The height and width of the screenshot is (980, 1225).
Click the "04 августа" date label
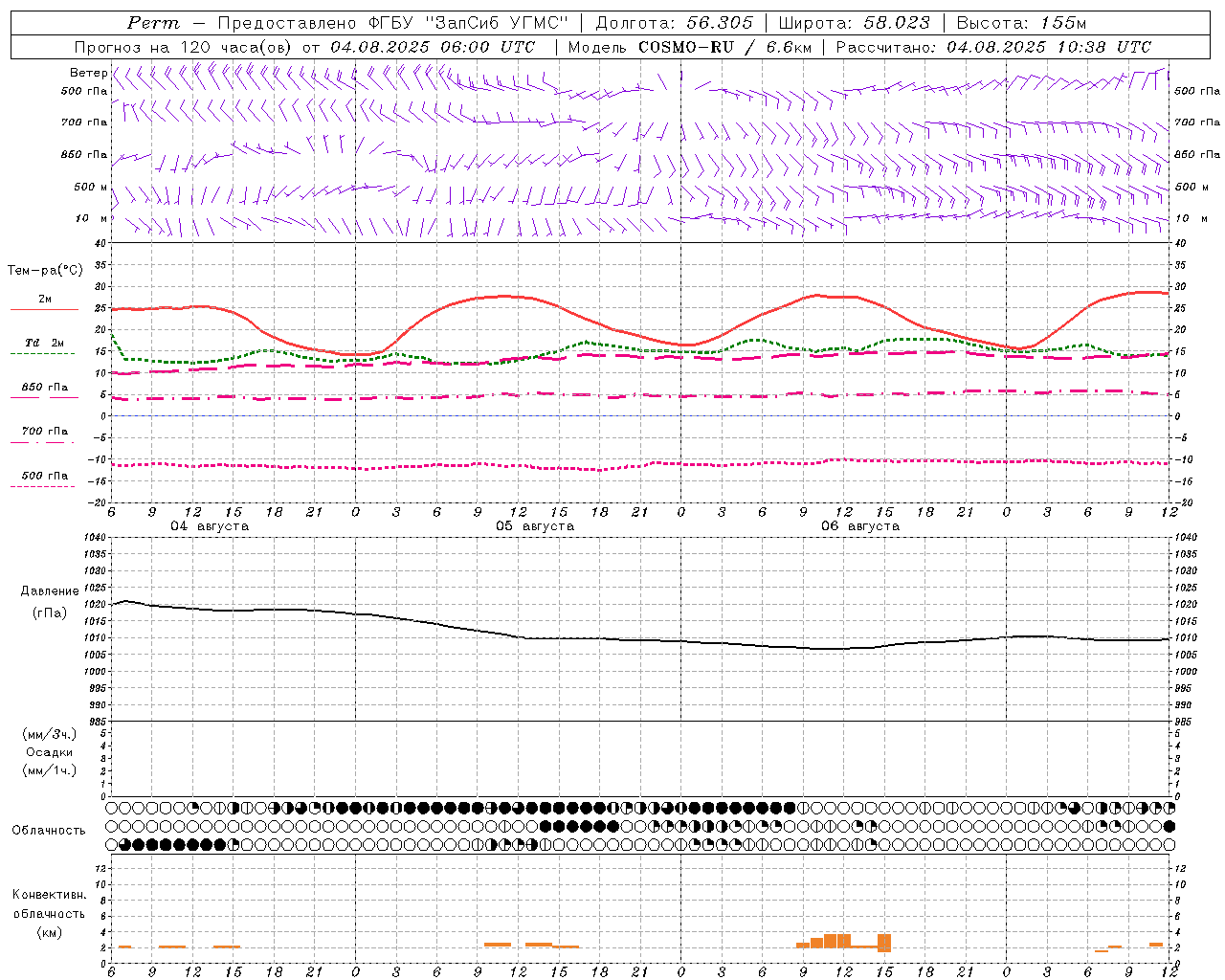(x=210, y=526)
